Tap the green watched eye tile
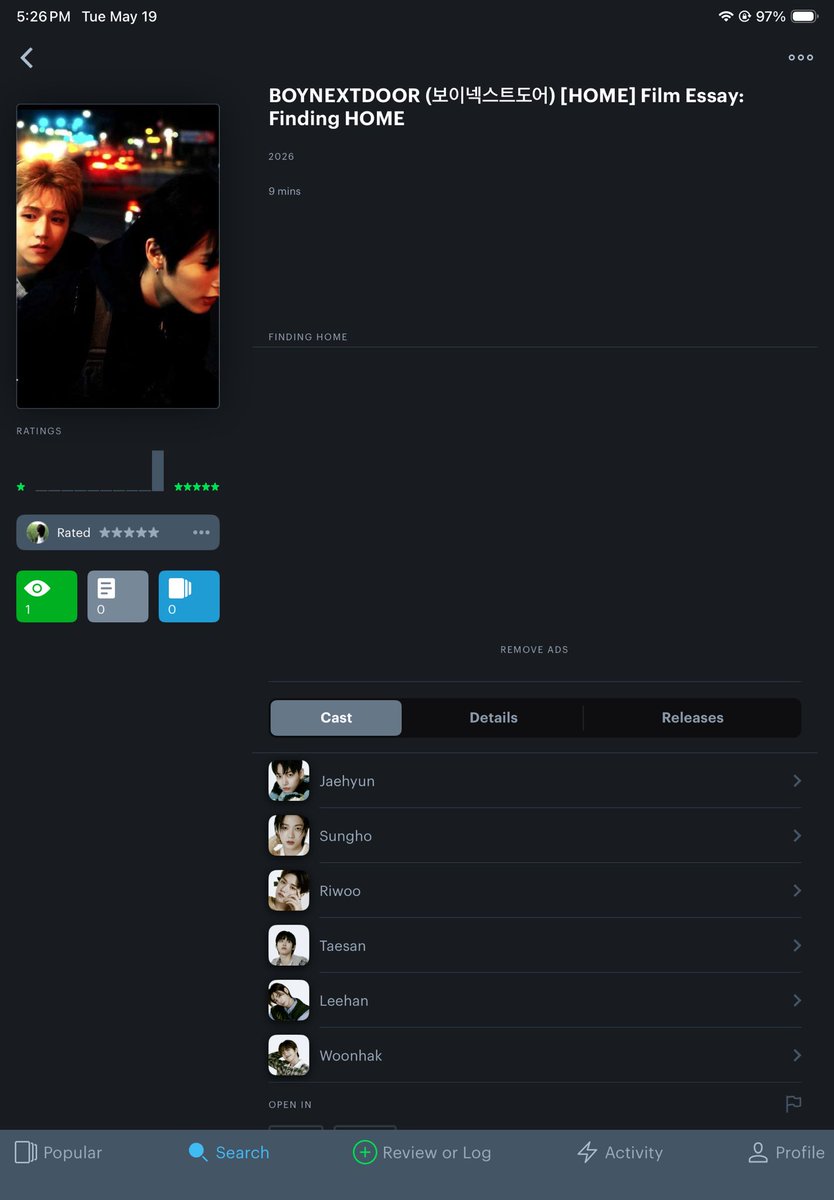Image resolution: width=834 pixels, height=1200 pixels. click(46, 596)
